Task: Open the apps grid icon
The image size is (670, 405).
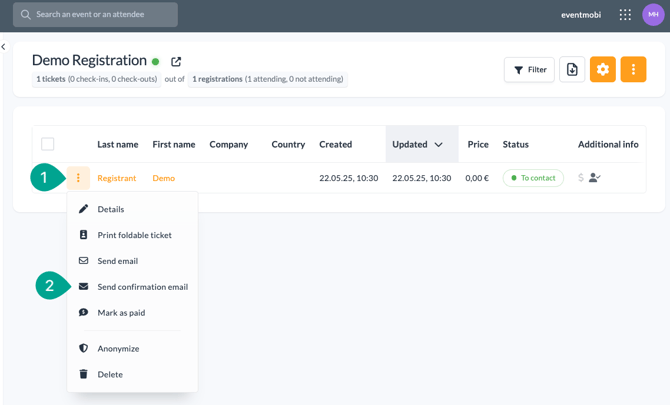Action: click(625, 15)
